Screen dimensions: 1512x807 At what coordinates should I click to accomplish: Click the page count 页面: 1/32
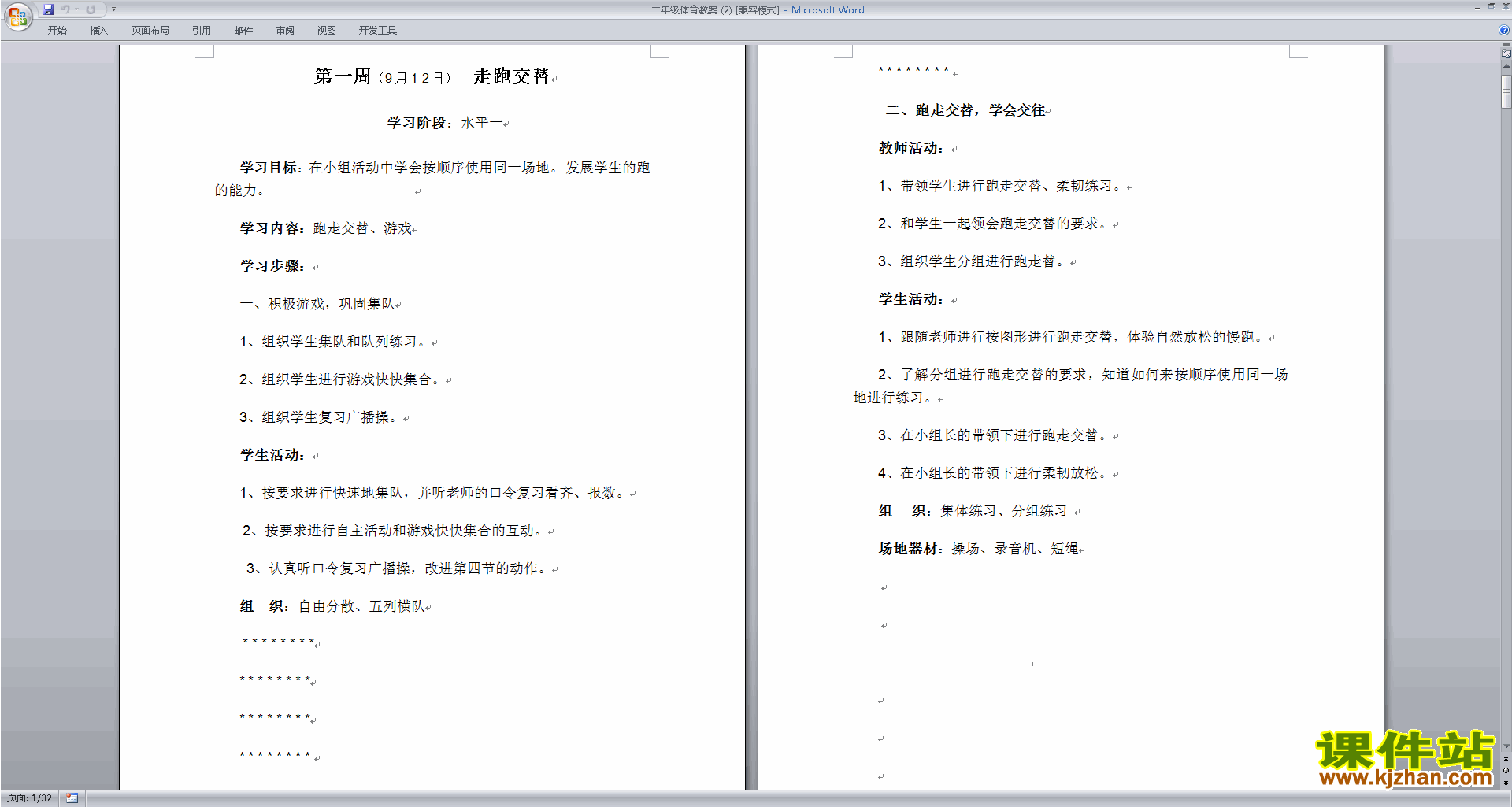coord(30,798)
